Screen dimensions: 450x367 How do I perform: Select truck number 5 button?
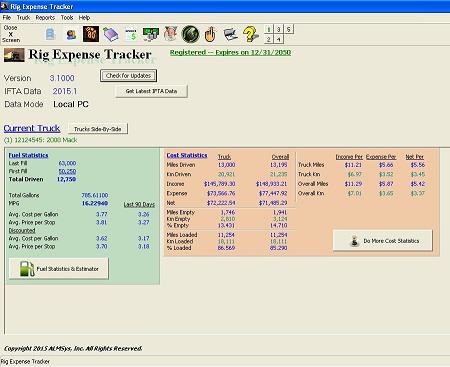[289, 29]
